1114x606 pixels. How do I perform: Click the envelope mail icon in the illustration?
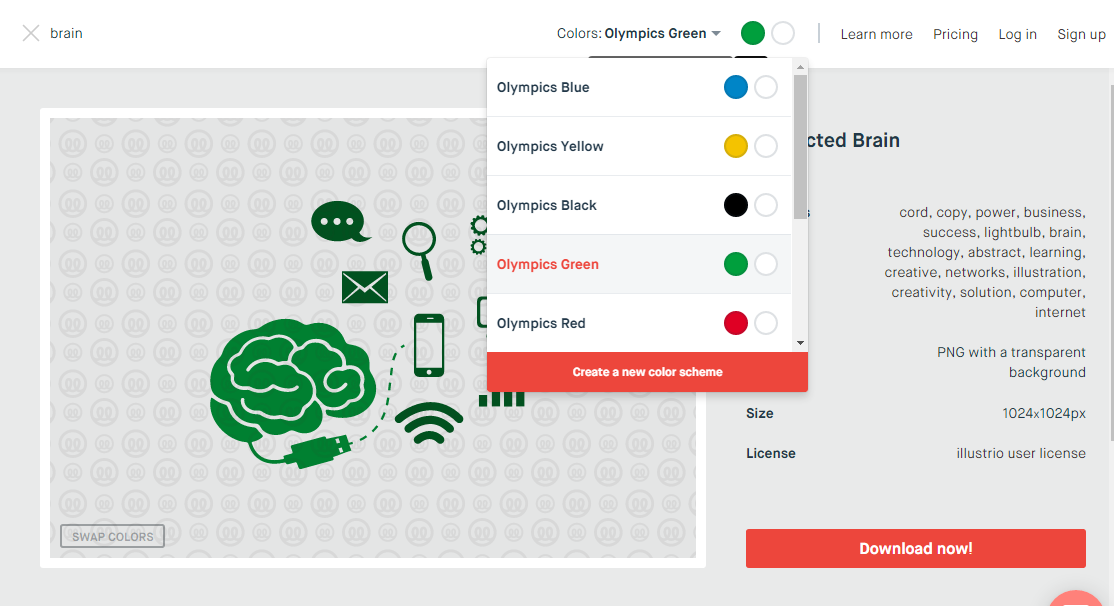pyautogui.click(x=364, y=287)
